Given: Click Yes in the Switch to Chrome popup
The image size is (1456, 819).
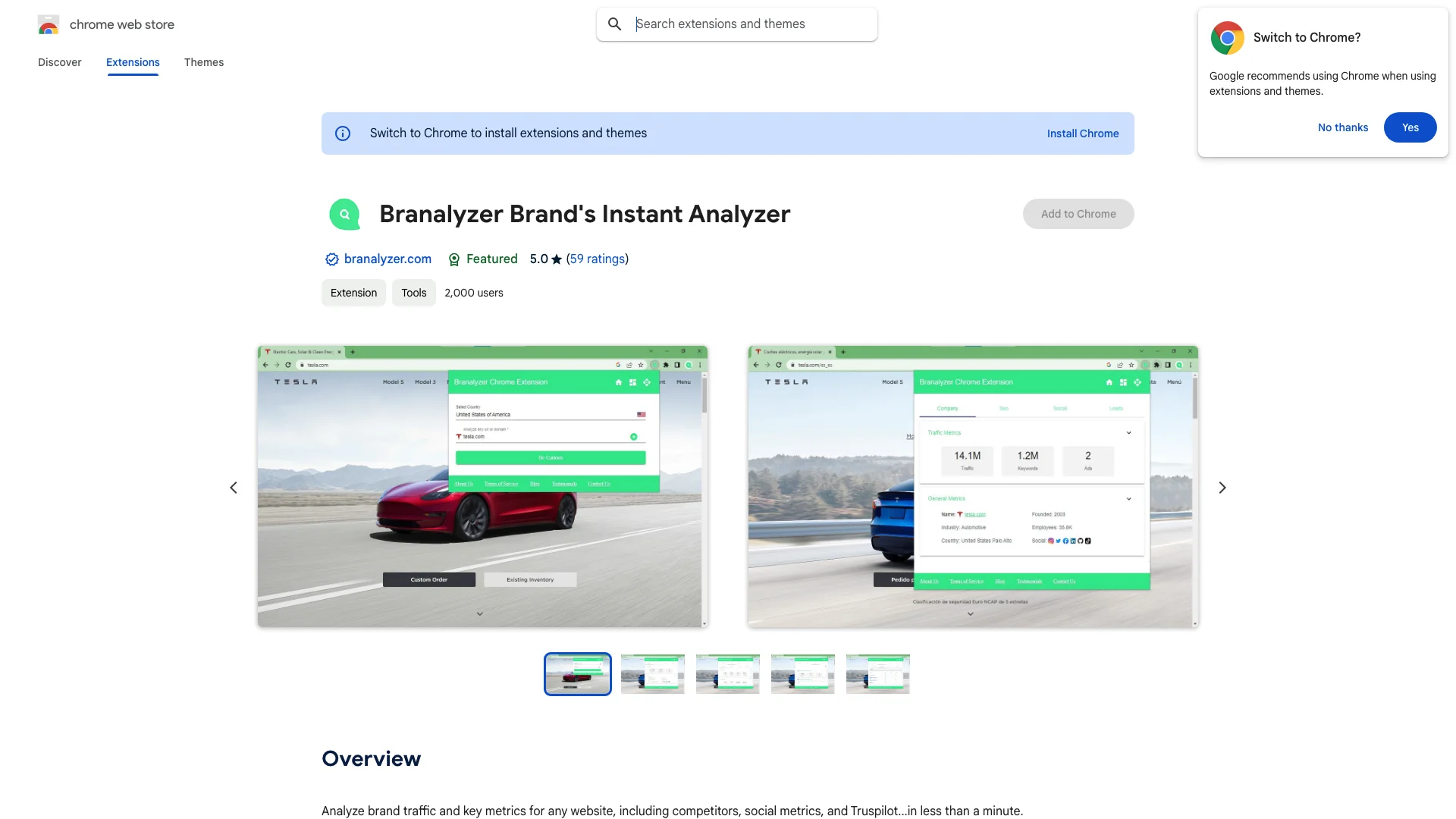Looking at the screenshot, I should pos(1410,127).
